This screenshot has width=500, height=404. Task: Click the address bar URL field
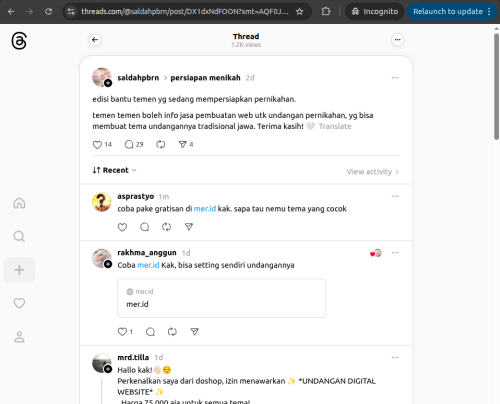pyautogui.click(x=185, y=12)
